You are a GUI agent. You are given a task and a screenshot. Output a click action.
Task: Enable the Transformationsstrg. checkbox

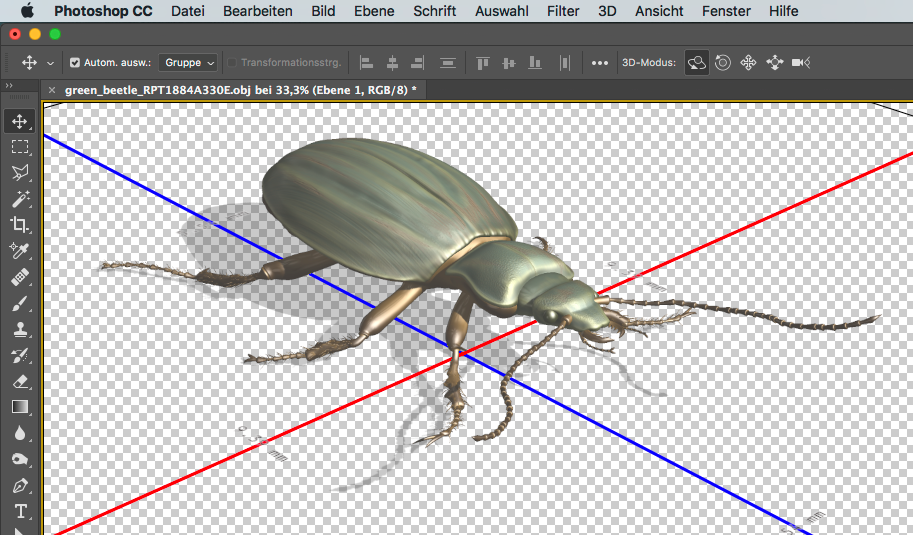point(233,62)
